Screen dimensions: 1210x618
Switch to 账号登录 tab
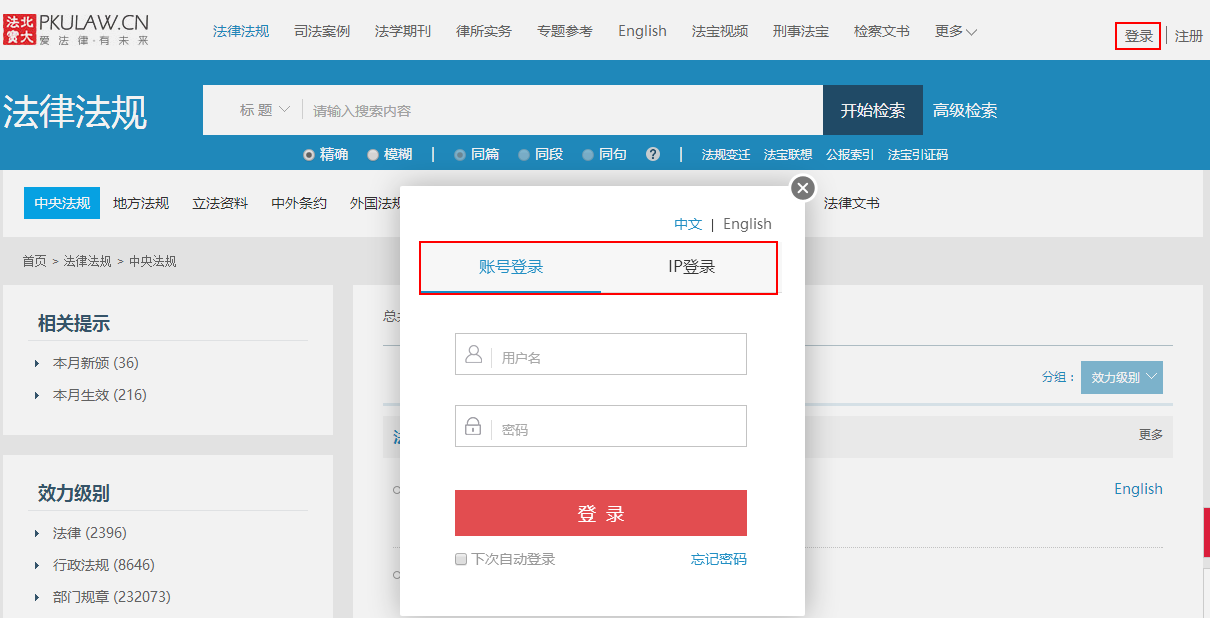(x=511, y=267)
